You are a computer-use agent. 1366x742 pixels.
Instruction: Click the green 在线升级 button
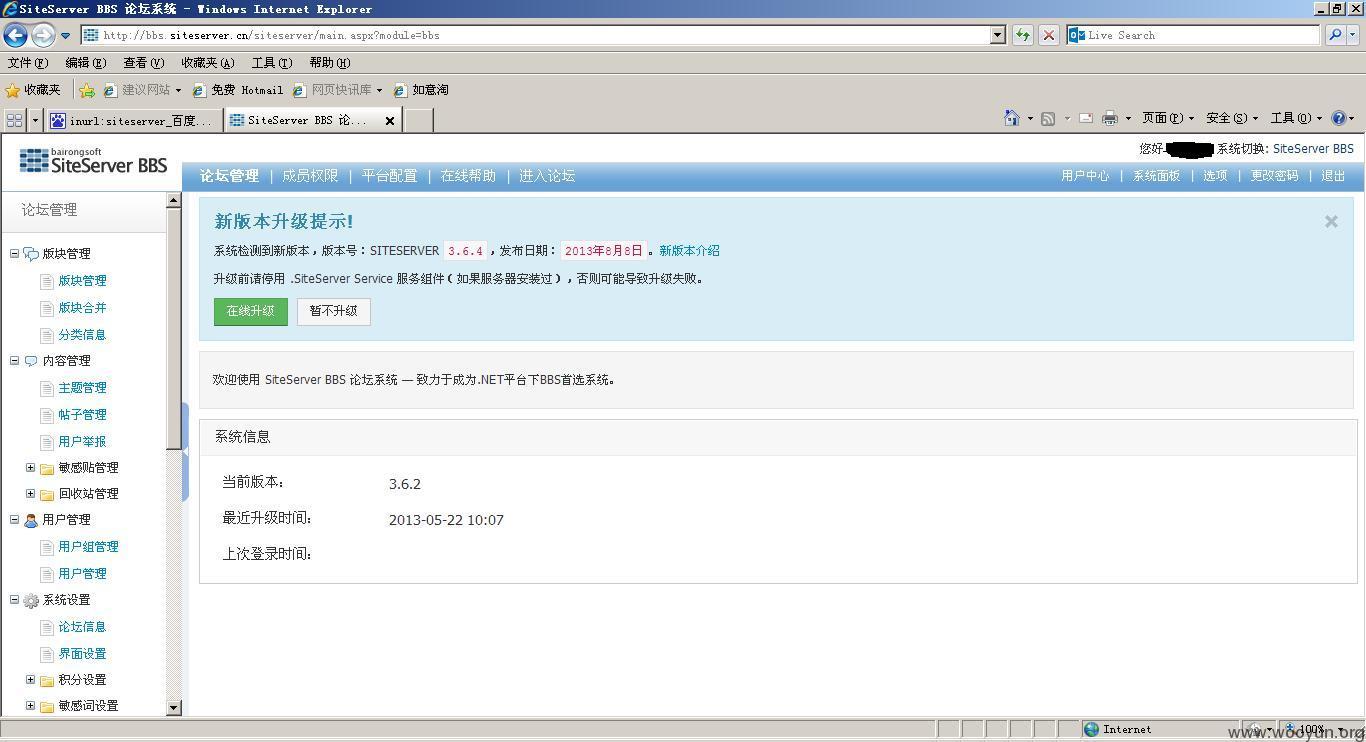(x=250, y=311)
